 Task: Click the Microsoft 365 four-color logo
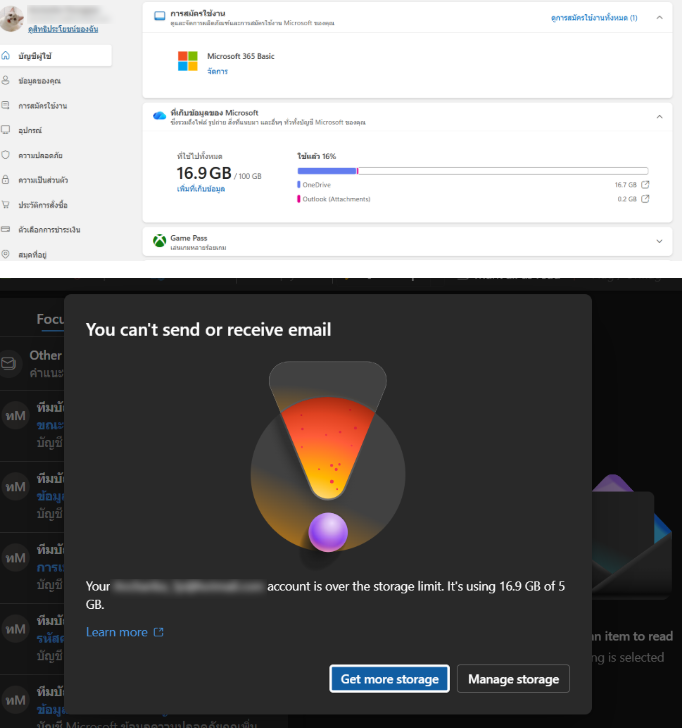click(188, 61)
